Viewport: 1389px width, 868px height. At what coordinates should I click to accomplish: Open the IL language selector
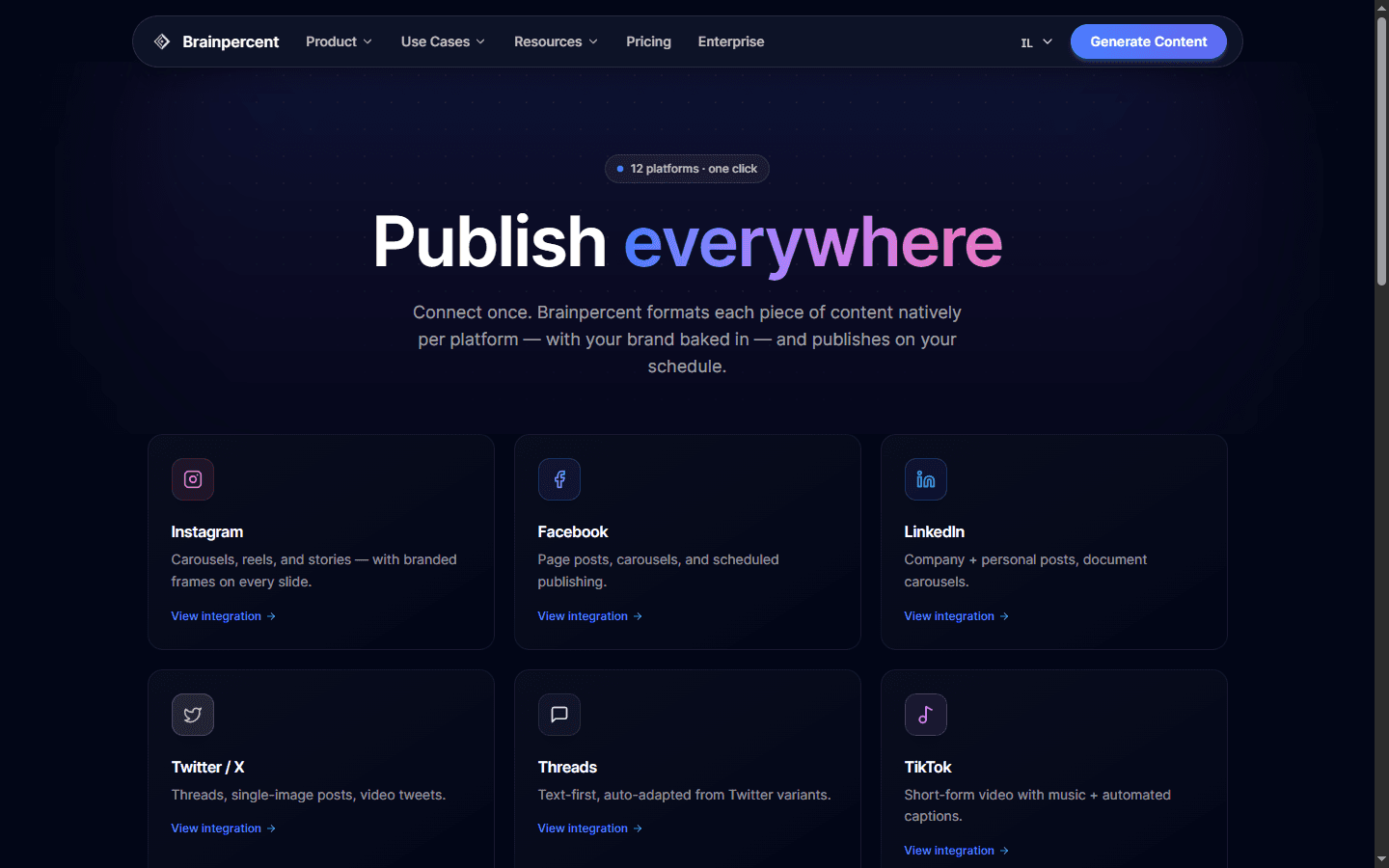tap(1037, 42)
